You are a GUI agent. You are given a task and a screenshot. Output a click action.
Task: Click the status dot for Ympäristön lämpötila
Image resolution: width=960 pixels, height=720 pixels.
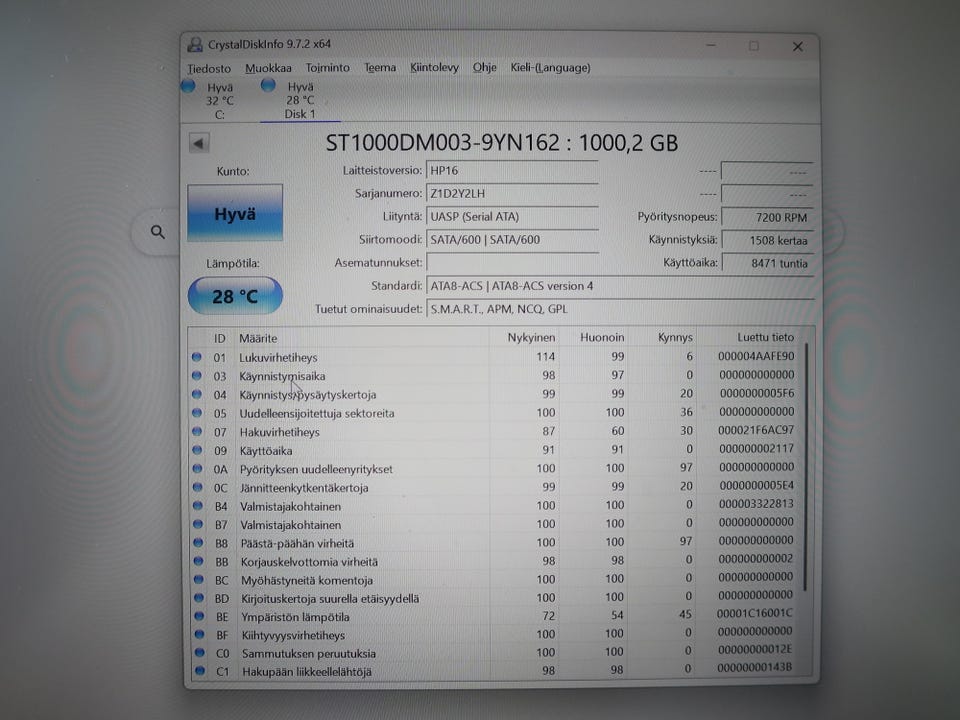click(x=199, y=616)
